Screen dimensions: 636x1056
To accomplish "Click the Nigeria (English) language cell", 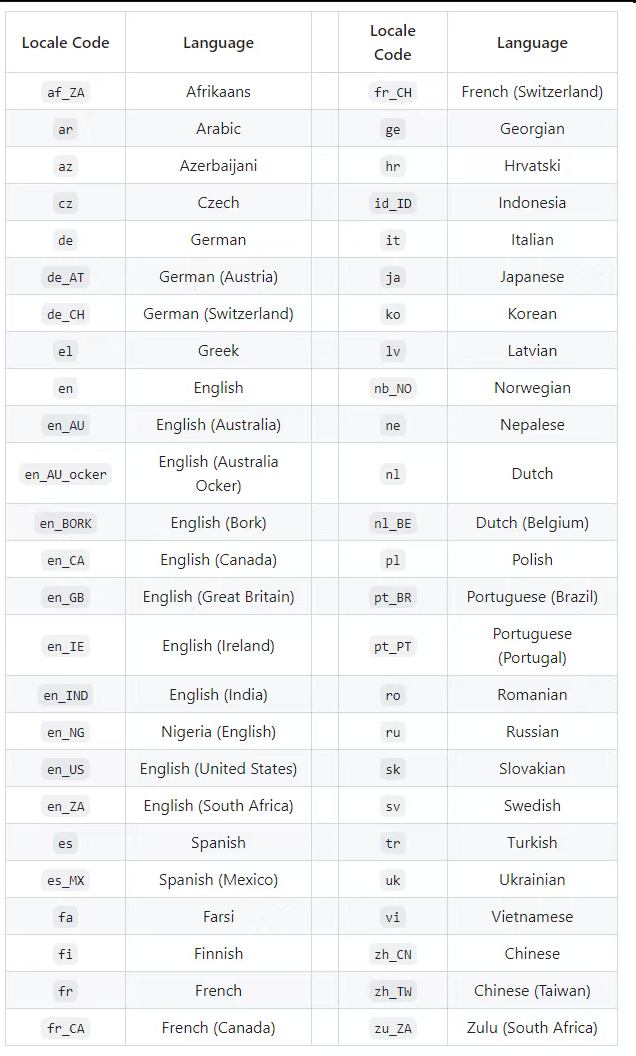I will pos(218,732).
